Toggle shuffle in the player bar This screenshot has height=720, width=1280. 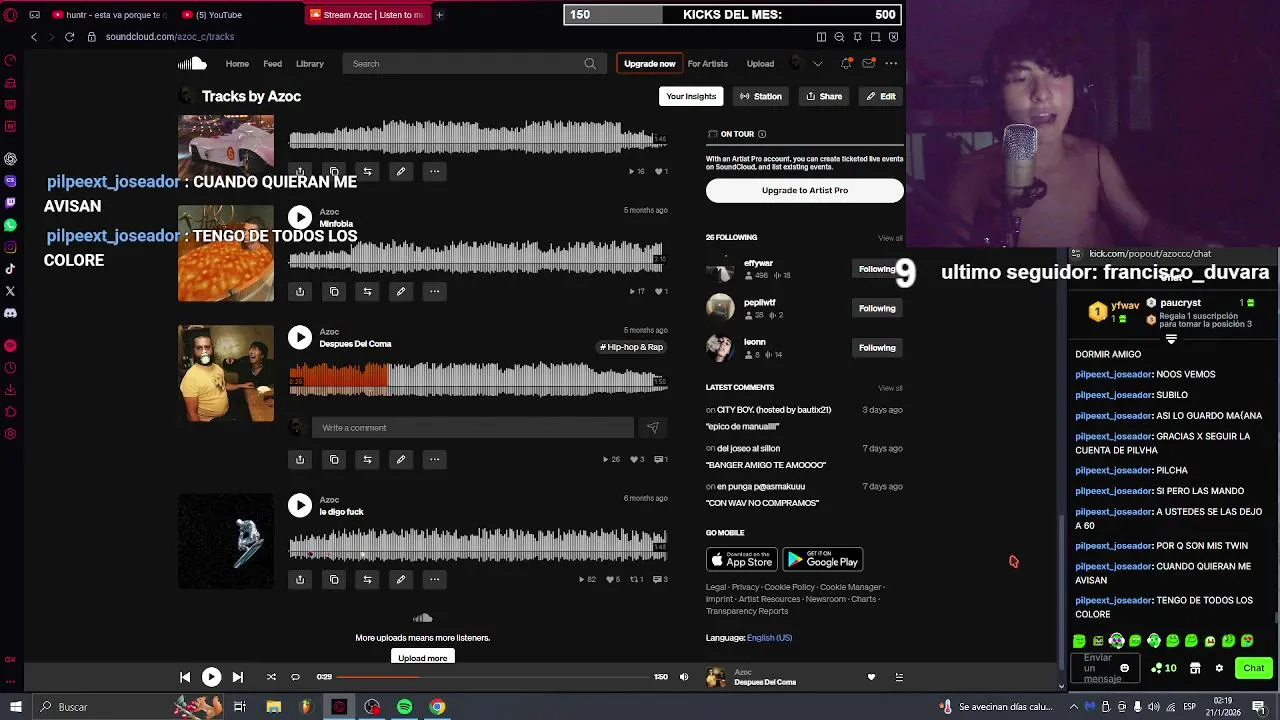pyautogui.click(x=271, y=677)
